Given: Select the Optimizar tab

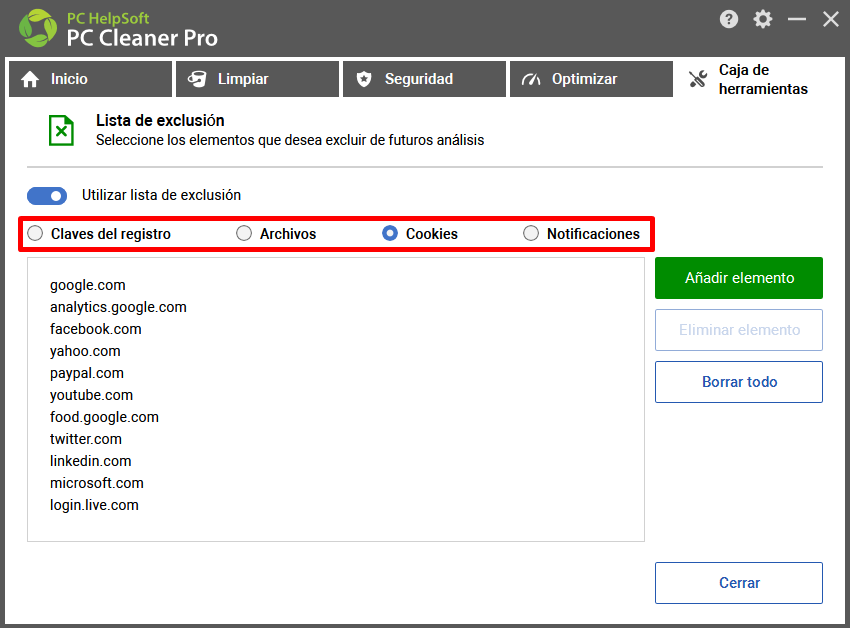Looking at the screenshot, I should pyautogui.click(x=591, y=79).
